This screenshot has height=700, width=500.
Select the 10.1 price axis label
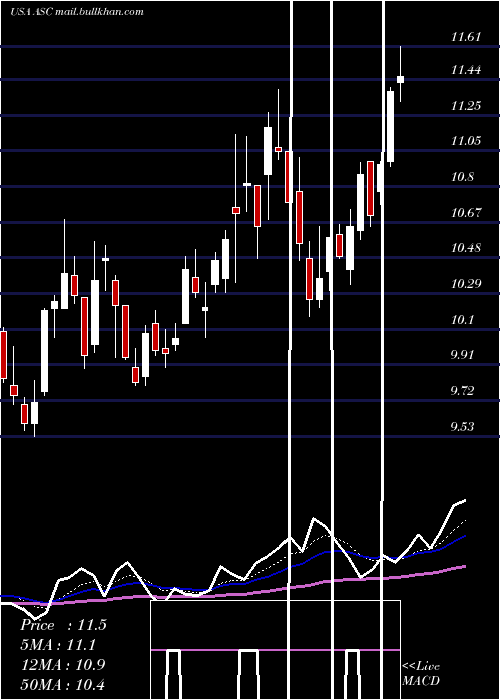point(462,320)
